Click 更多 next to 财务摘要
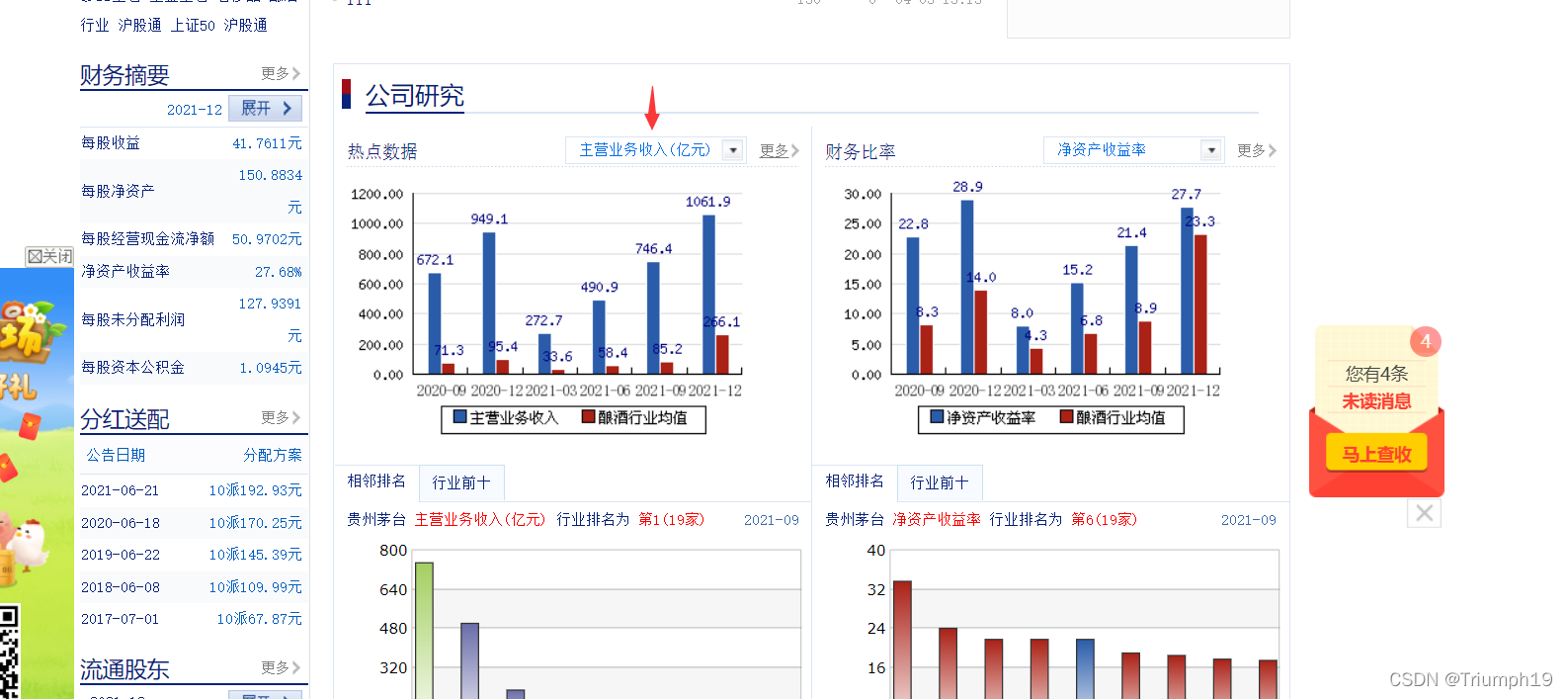 (x=281, y=73)
